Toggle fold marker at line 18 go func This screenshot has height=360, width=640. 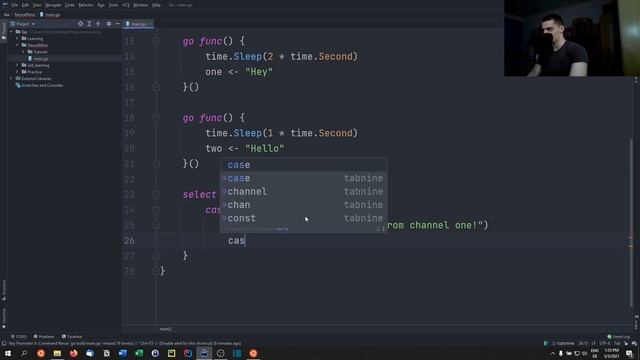(x=156, y=118)
